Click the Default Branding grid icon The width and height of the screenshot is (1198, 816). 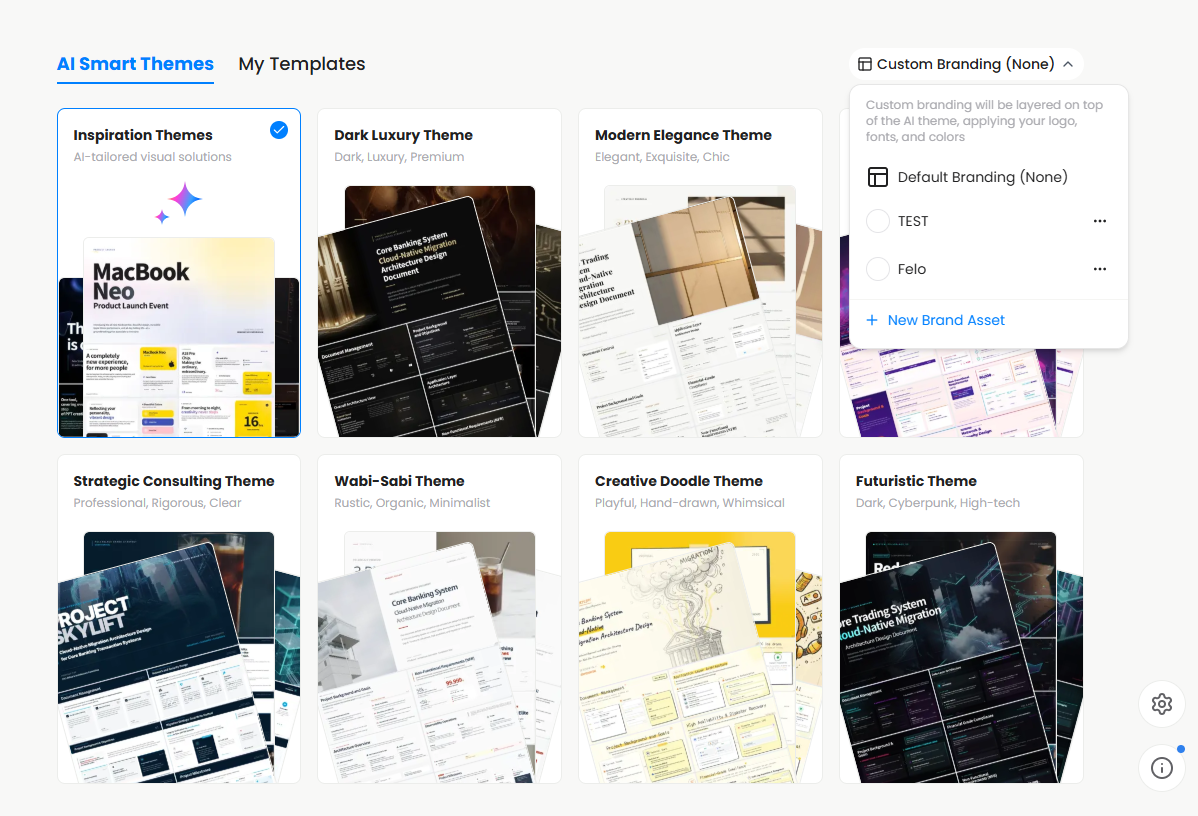878,176
